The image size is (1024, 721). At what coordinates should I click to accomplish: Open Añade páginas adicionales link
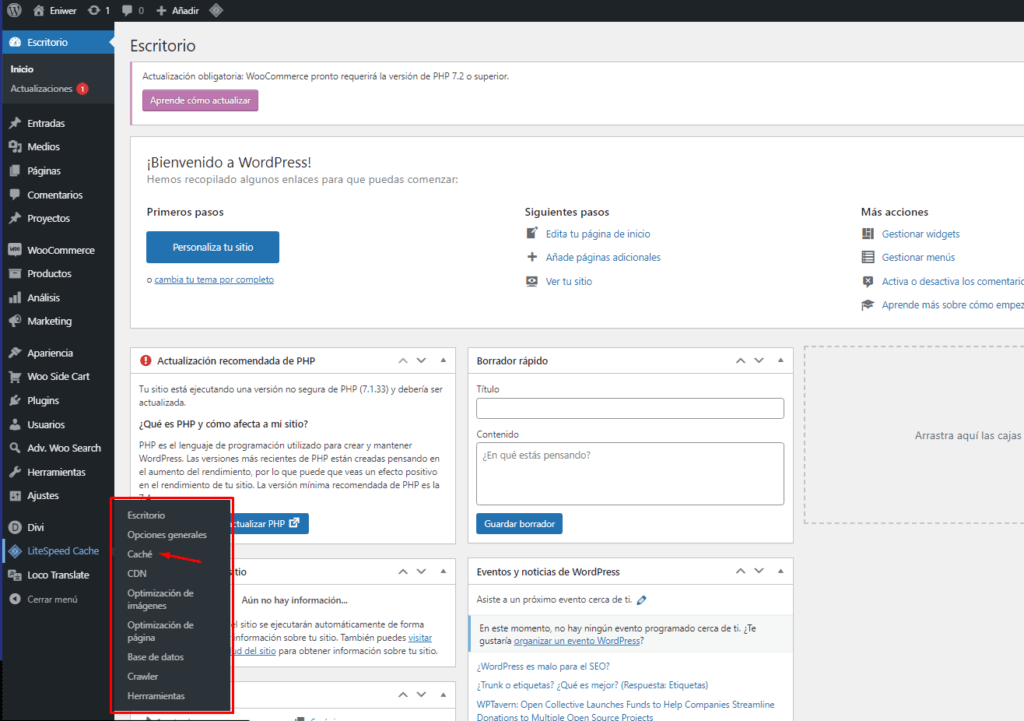[x=603, y=257]
